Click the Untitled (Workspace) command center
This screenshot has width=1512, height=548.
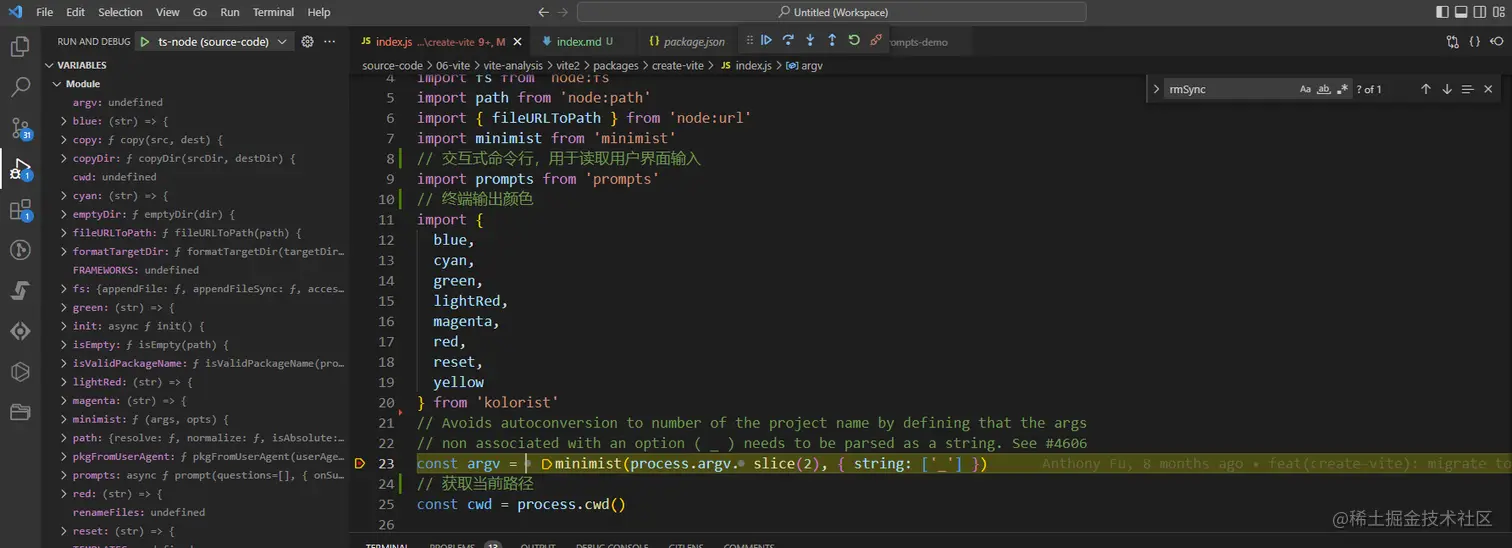click(831, 12)
